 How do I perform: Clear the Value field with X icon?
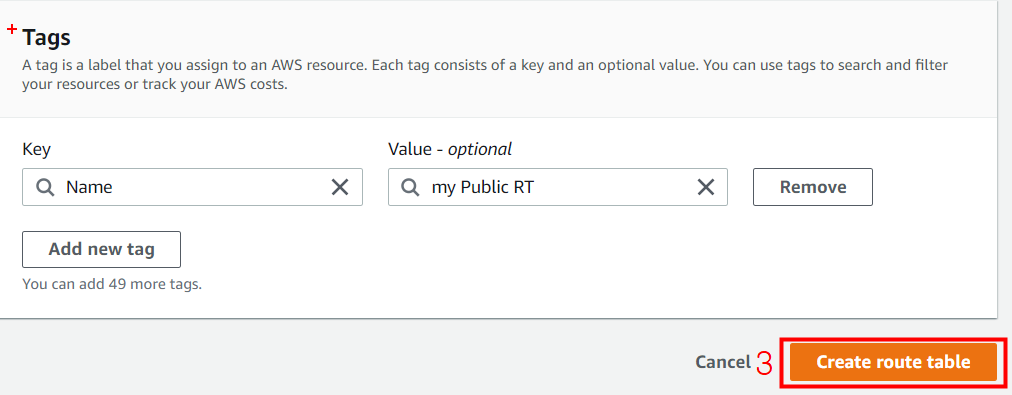(x=705, y=187)
